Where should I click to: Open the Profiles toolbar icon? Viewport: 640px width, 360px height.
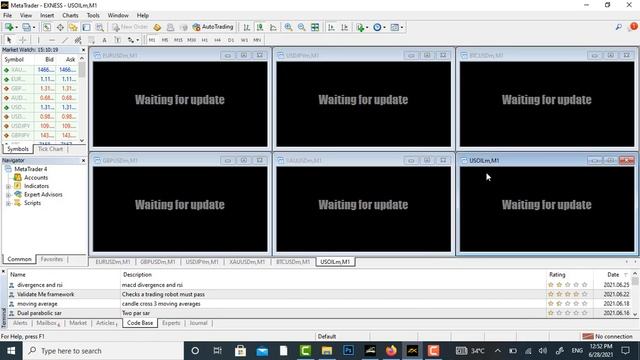pyautogui.click(x=26, y=27)
